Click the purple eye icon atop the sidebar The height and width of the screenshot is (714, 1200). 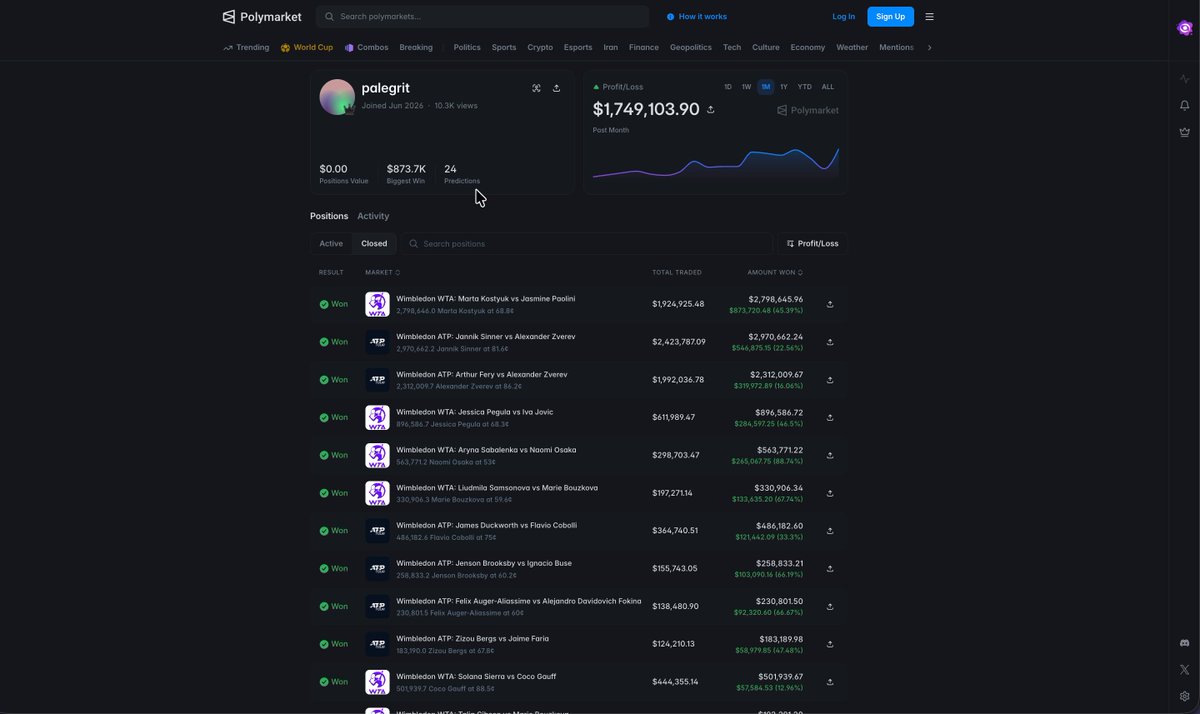click(x=1185, y=28)
